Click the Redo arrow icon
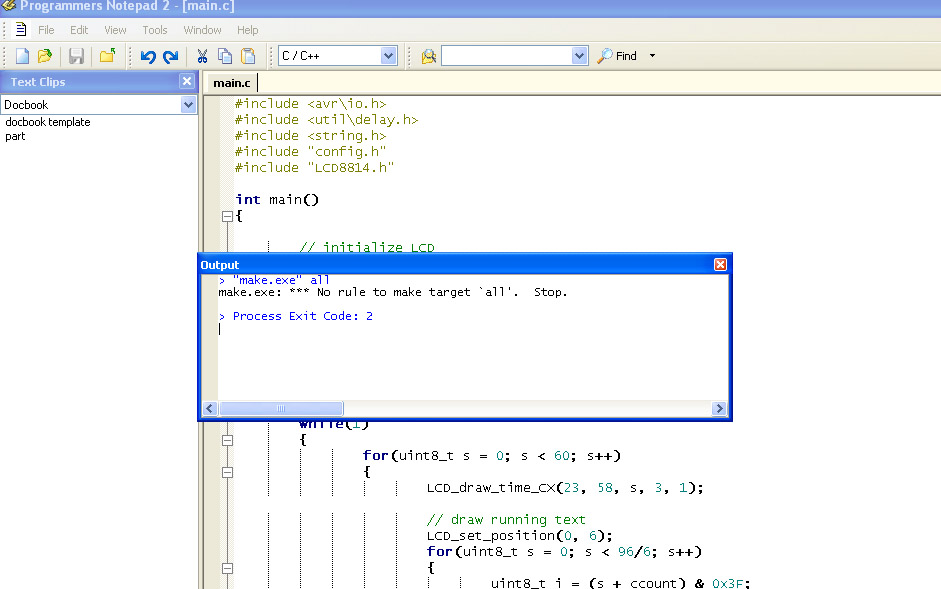 coord(171,56)
